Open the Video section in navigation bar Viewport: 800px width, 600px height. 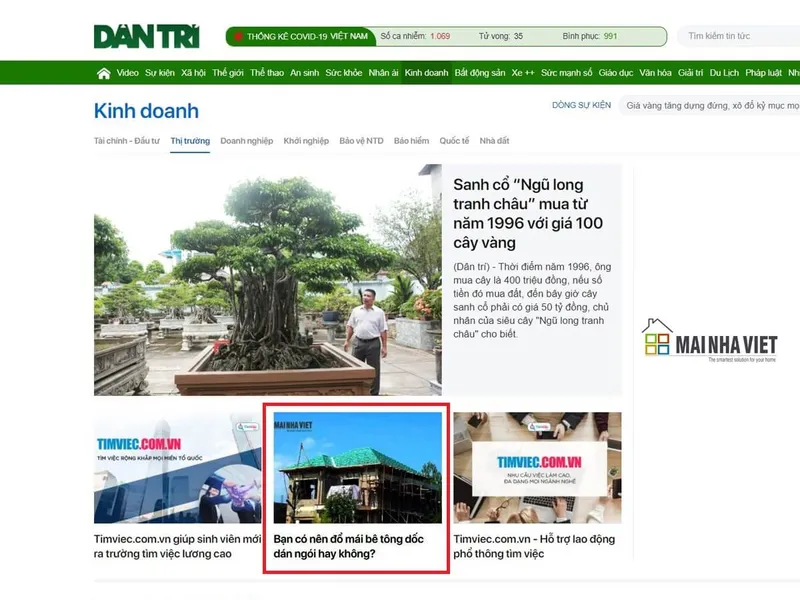pyautogui.click(x=128, y=73)
